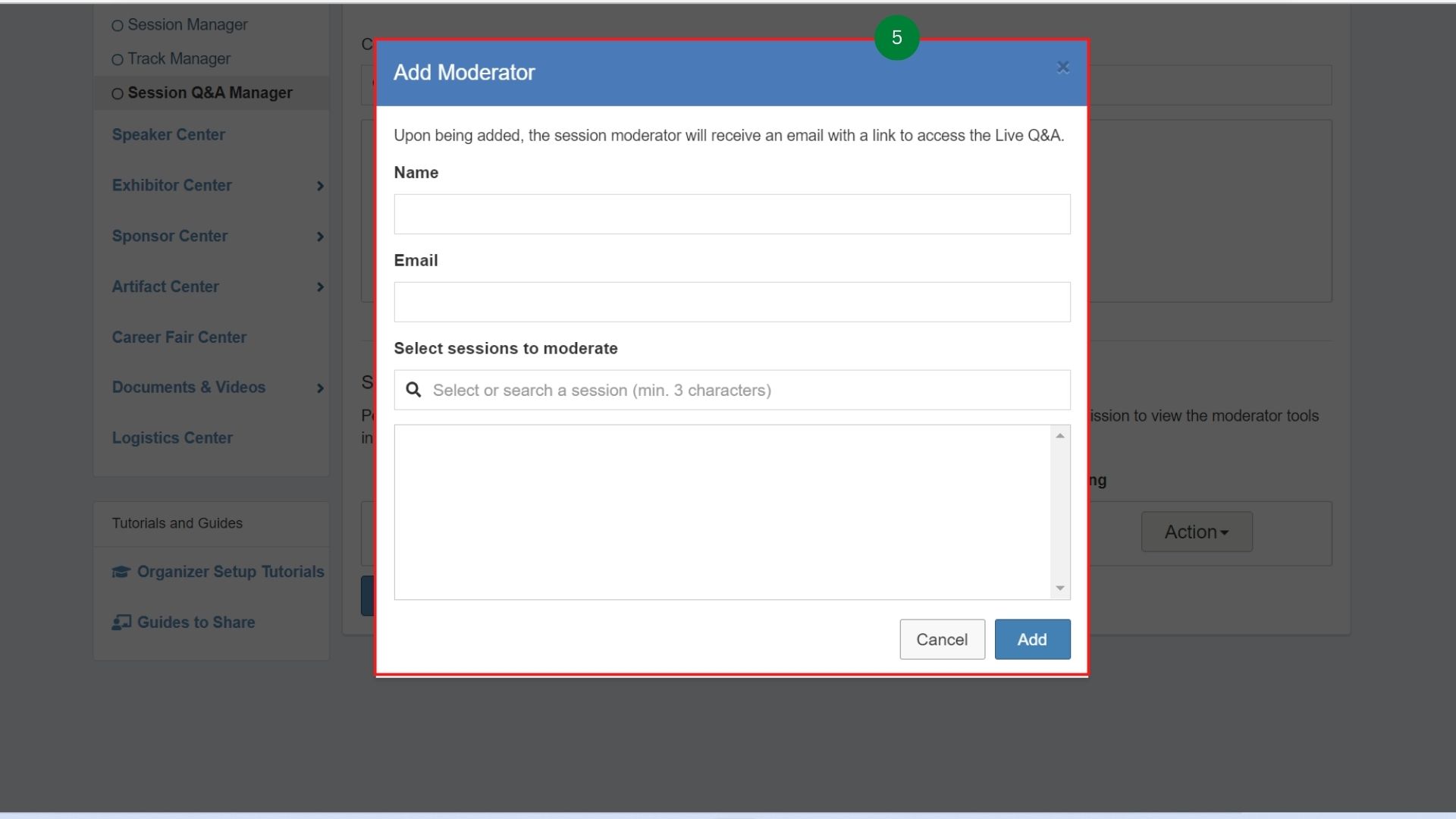Select Track Manager radio bullet in sidebar
The height and width of the screenshot is (819, 1456).
pos(118,60)
